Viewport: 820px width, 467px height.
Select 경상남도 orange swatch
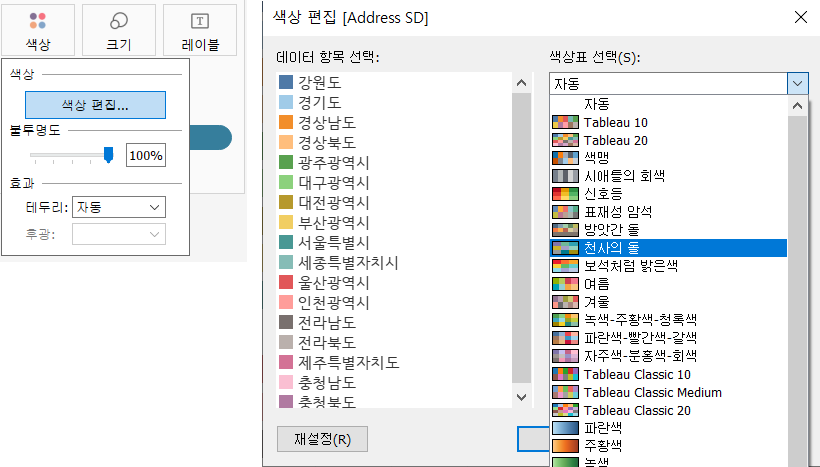pos(286,122)
